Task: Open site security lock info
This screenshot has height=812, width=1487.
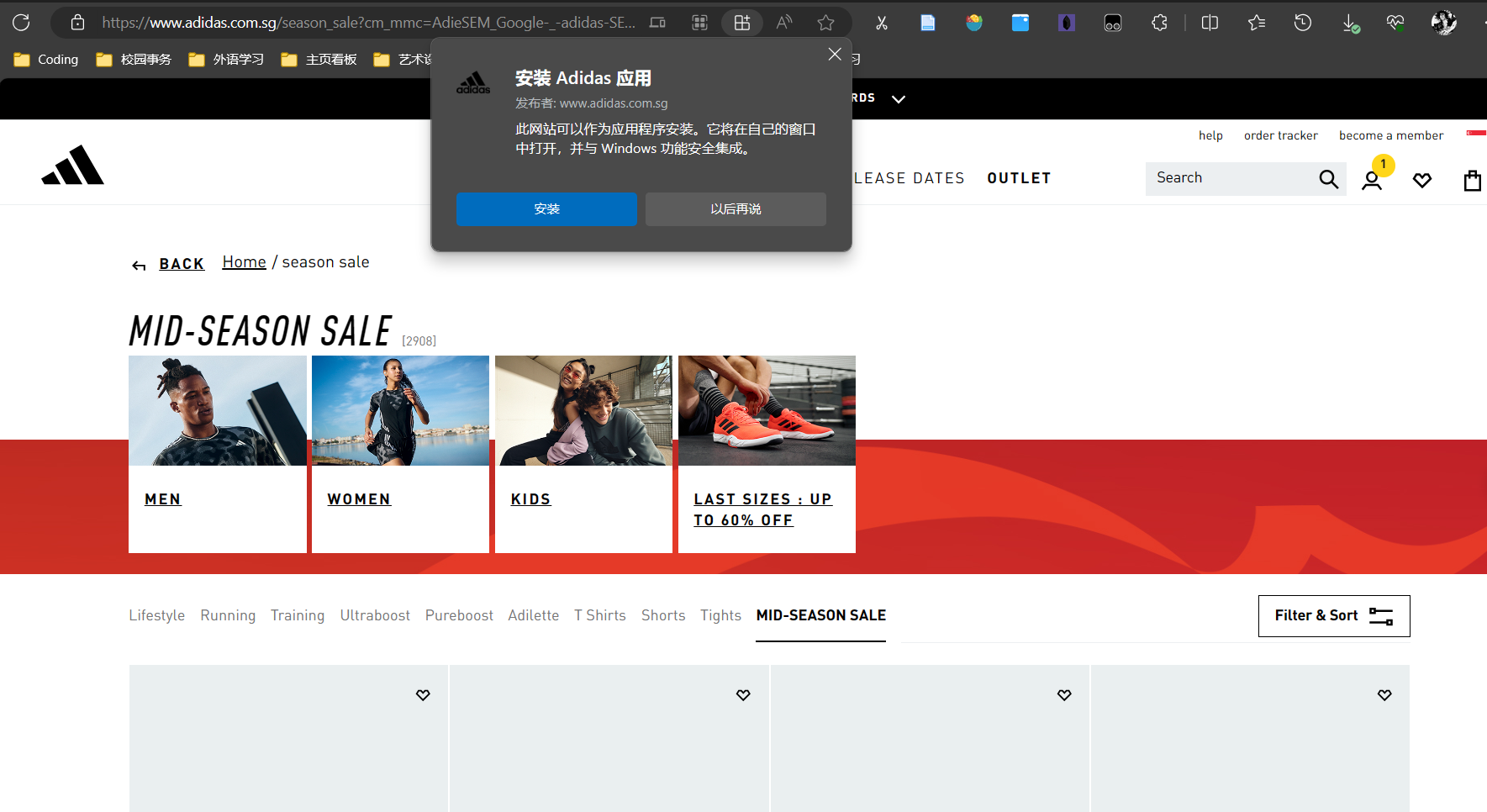Action: tap(77, 23)
